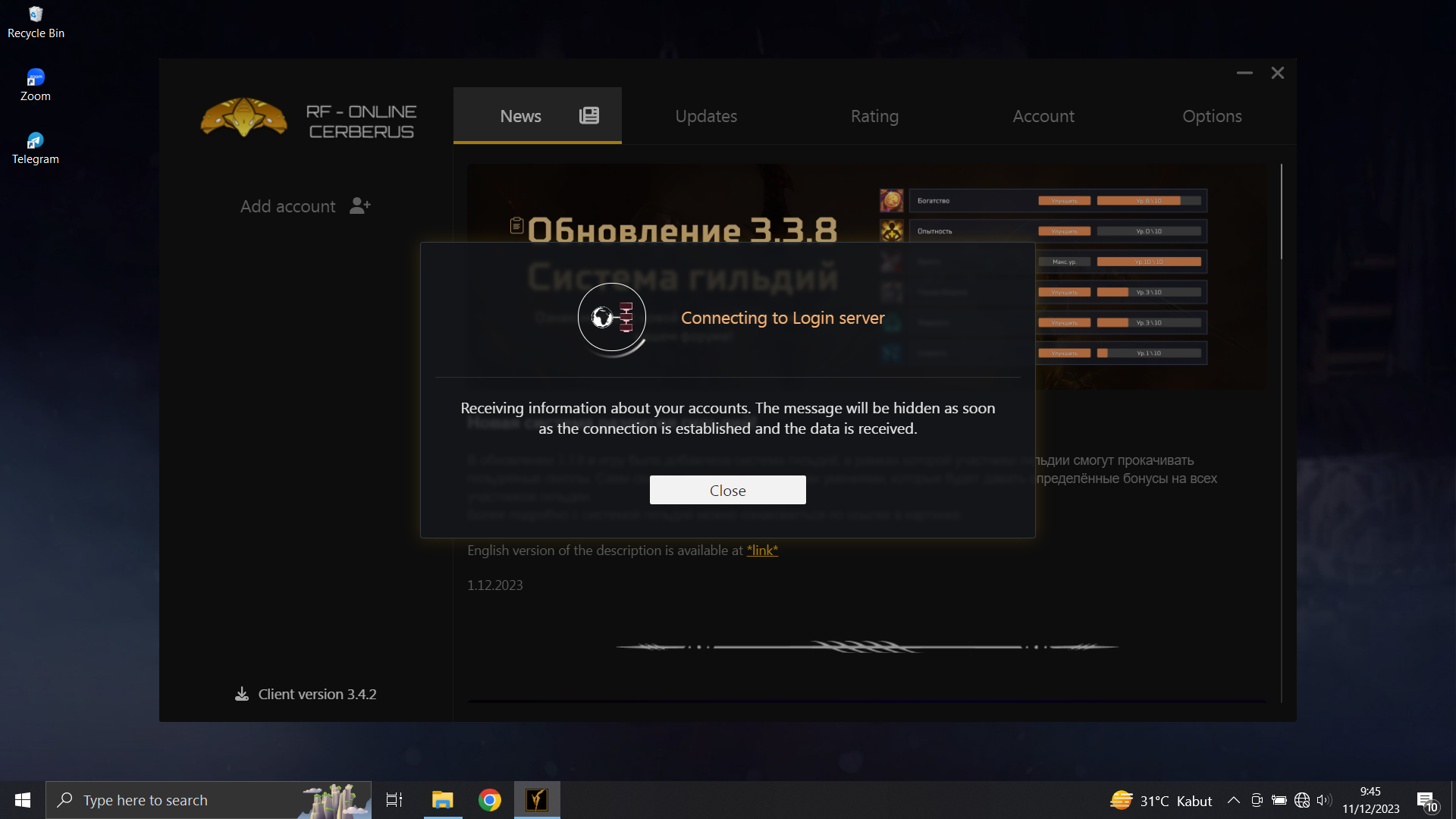
Task: Click the battery status tray icon
Action: (x=1279, y=800)
